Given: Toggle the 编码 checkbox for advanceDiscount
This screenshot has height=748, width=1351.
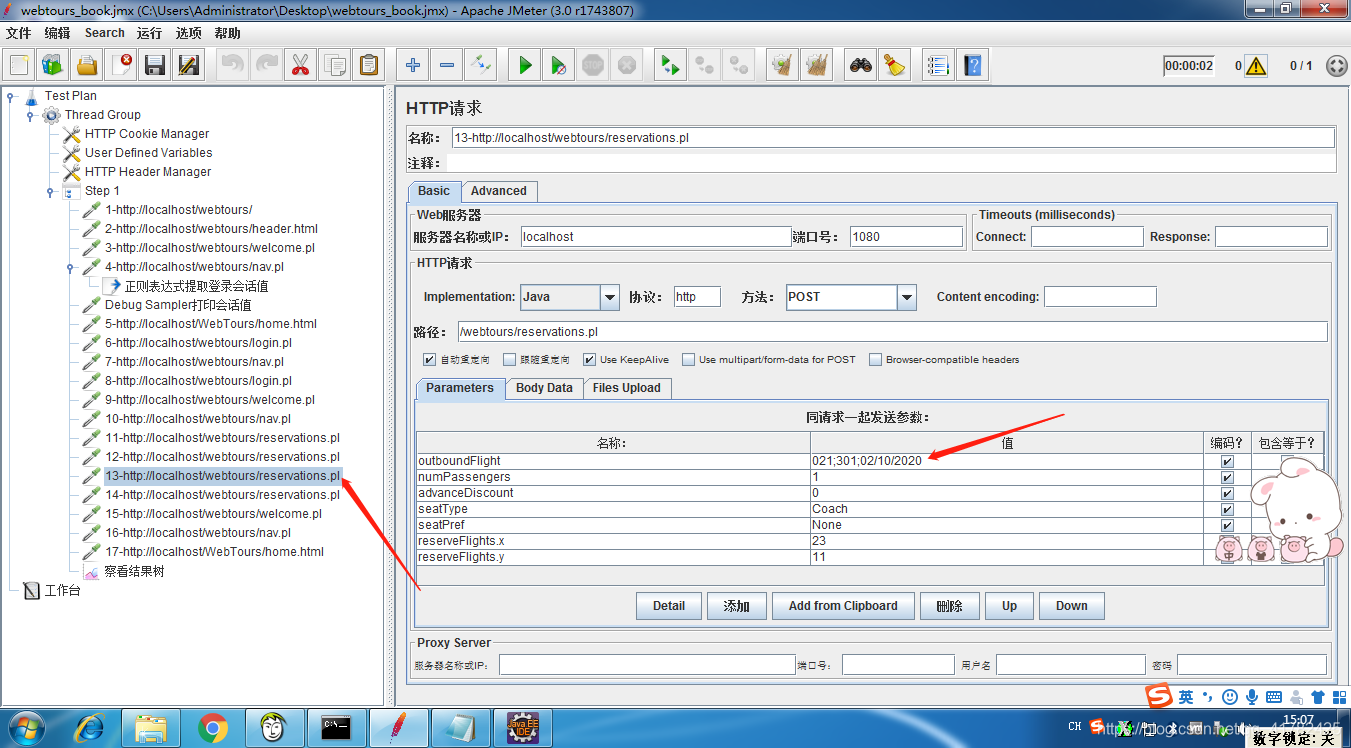Looking at the screenshot, I should 1227,493.
